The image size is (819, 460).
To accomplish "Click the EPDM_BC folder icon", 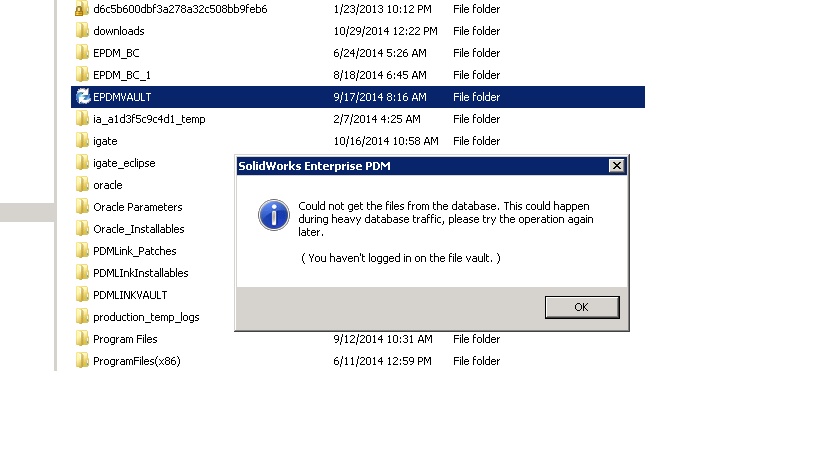I will pyautogui.click(x=82, y=53).
